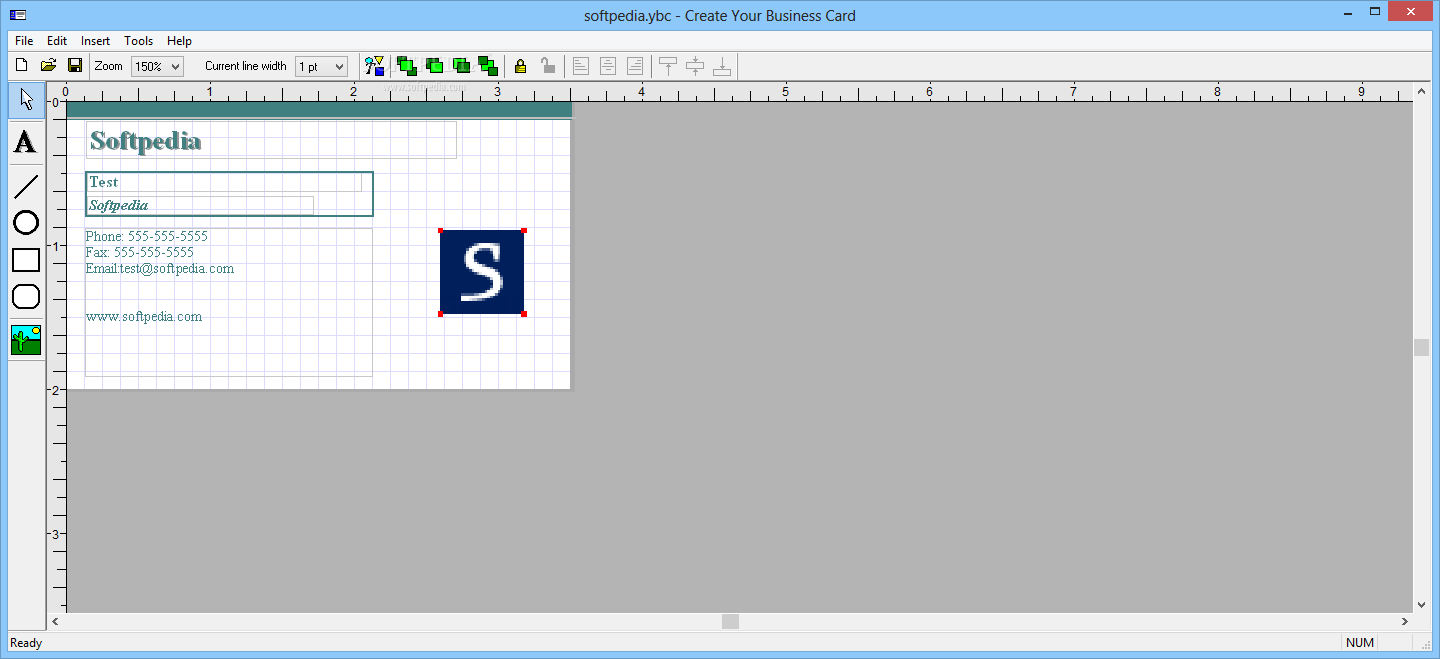Click the vertical scrollbar up arrow
Image resolution: width=1440 pixels, height=659 pixels.
tap(1421, 92)
